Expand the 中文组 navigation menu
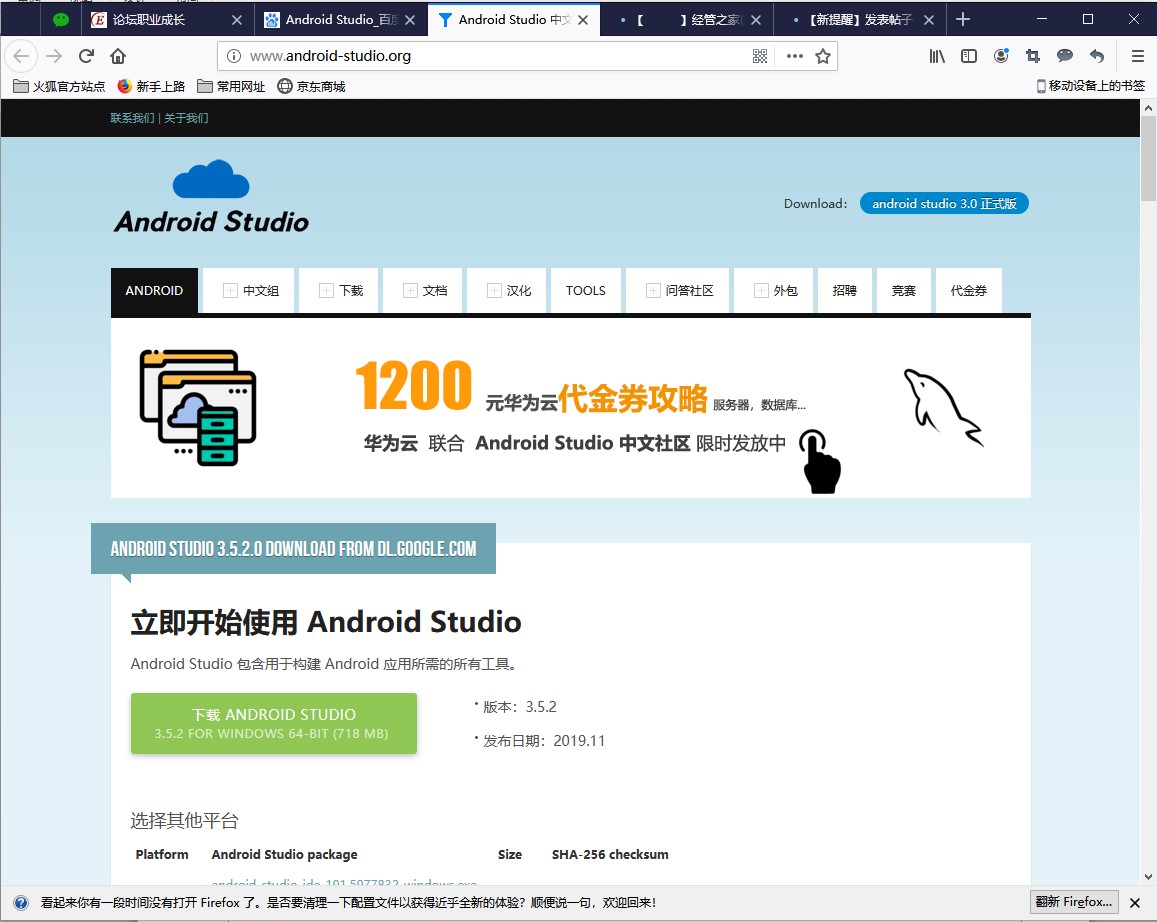 click(251, 291)
